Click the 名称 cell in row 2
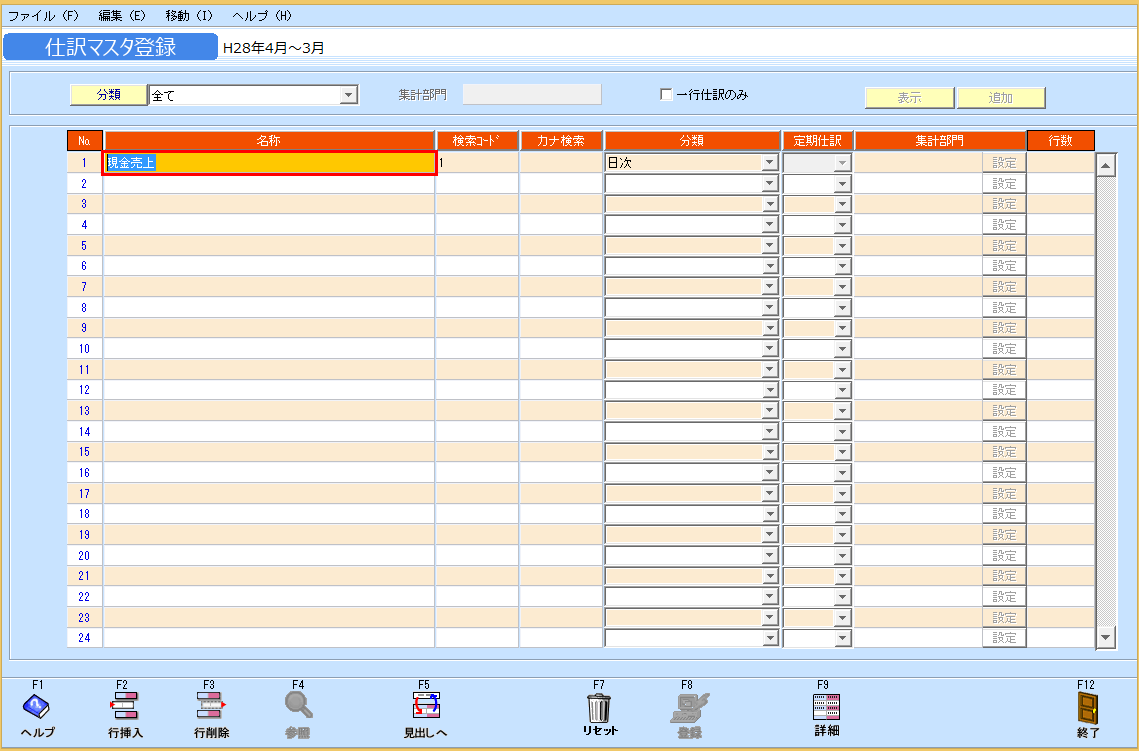The image size is (1139, 751). [269, 184]
